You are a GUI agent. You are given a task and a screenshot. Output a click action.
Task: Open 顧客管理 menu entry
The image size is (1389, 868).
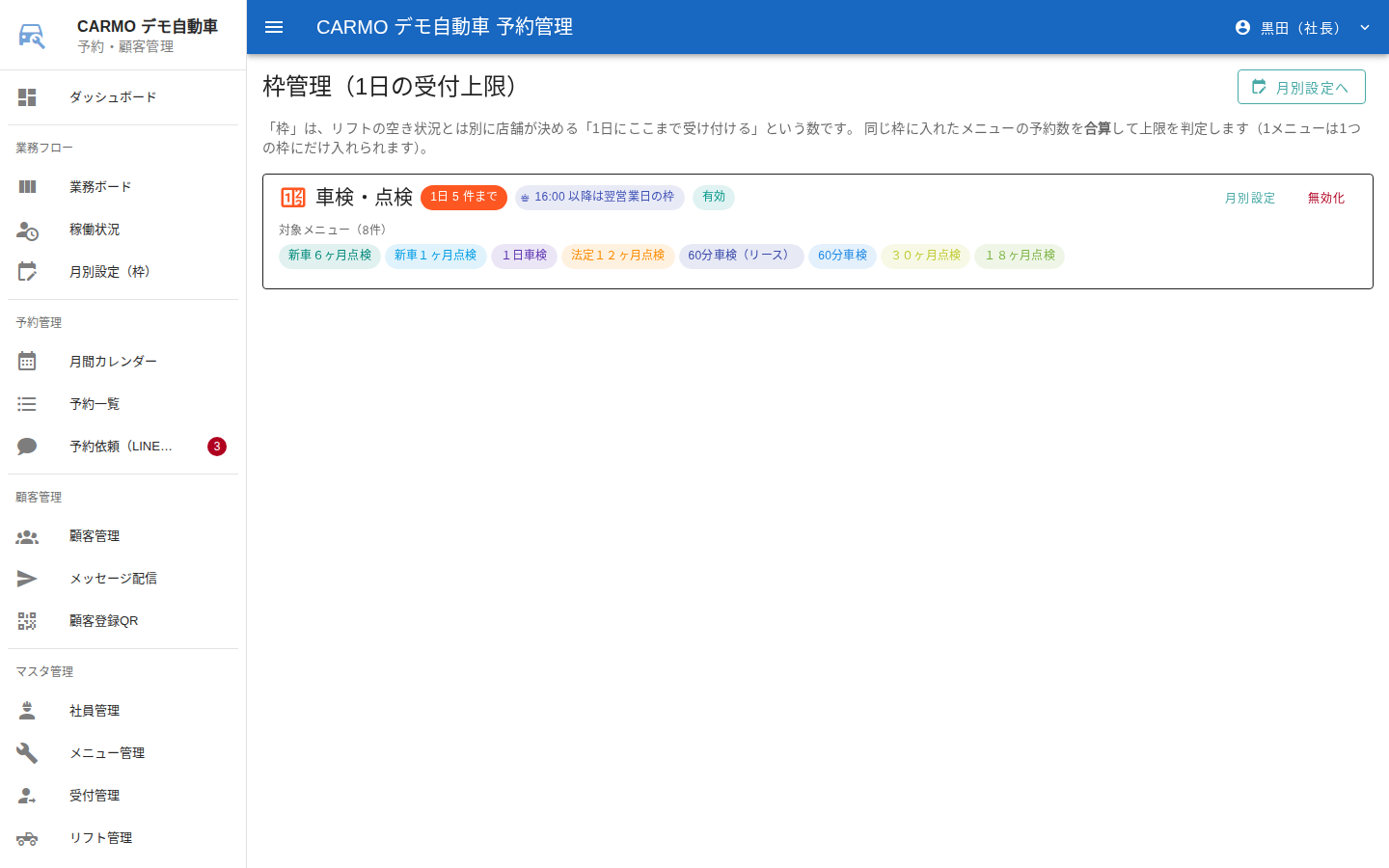tap(123, 536)
